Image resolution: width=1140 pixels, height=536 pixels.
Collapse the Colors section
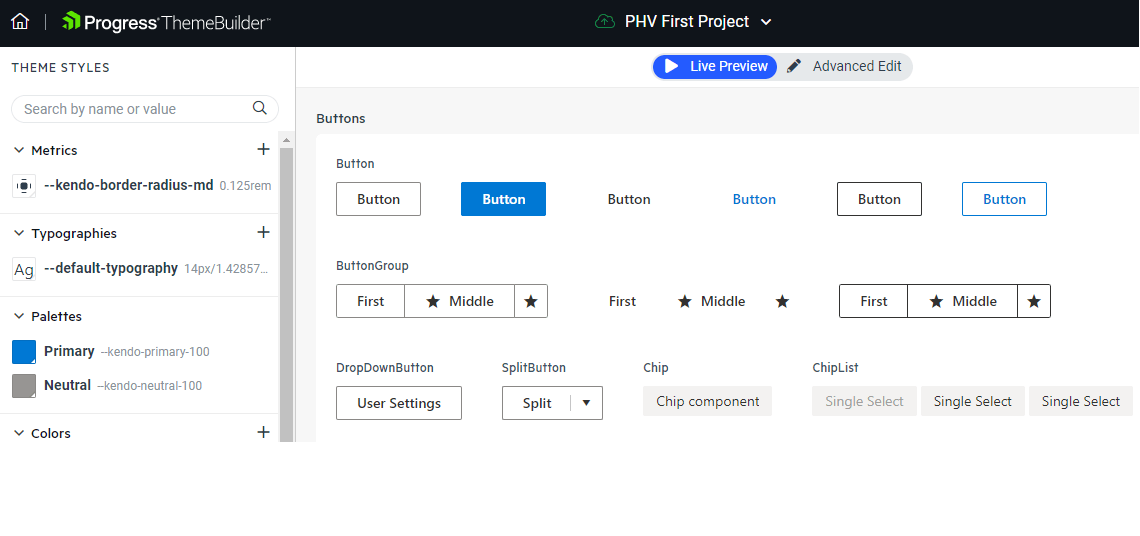[x=19, y=433]
